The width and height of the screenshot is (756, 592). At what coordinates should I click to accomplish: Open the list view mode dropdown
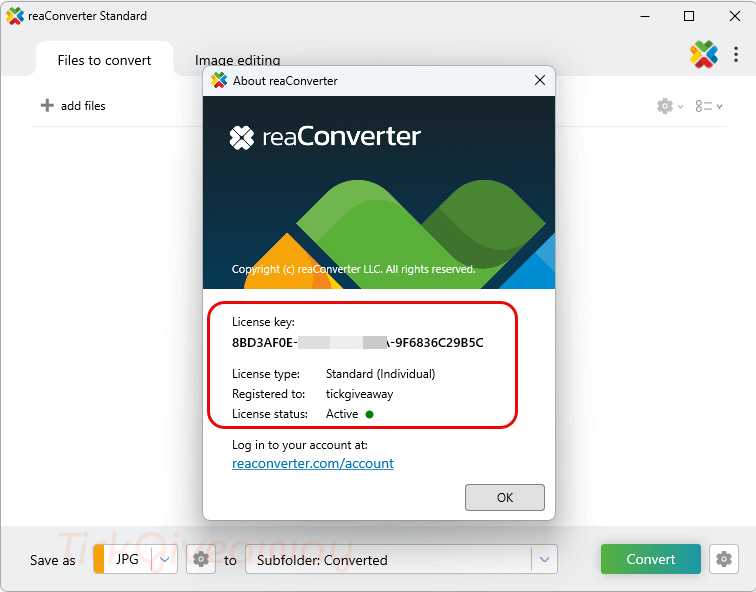pos(708,106)
